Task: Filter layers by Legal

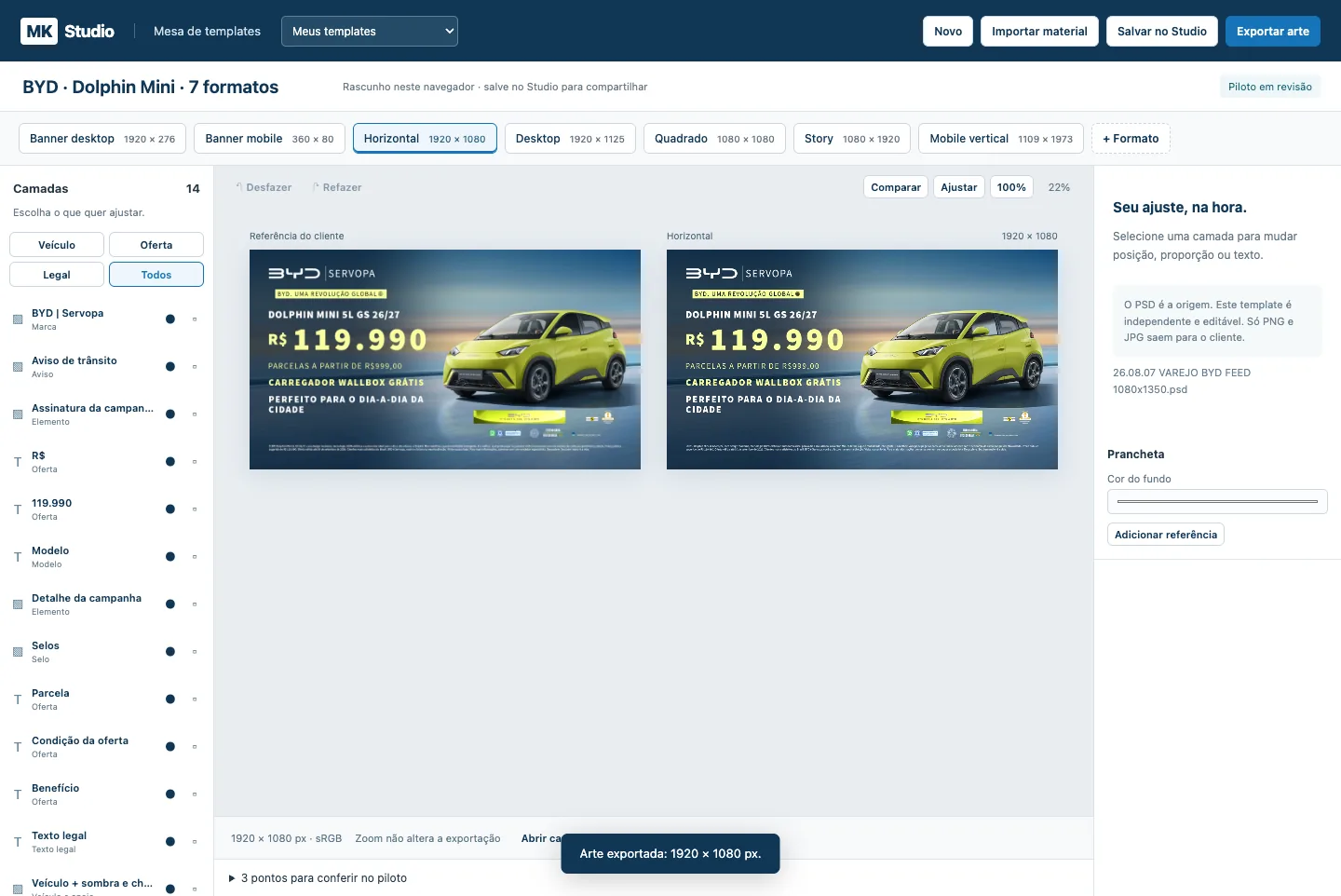Action: 57,275
